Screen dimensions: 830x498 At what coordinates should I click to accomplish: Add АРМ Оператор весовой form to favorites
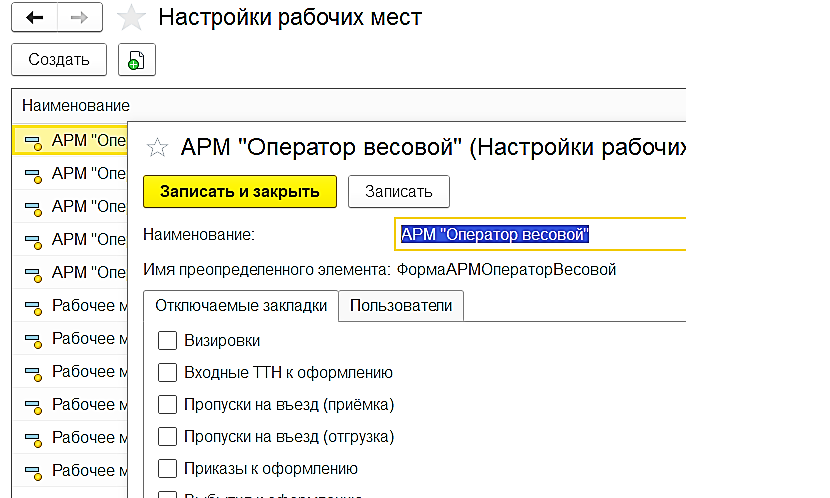coord(157,147)
